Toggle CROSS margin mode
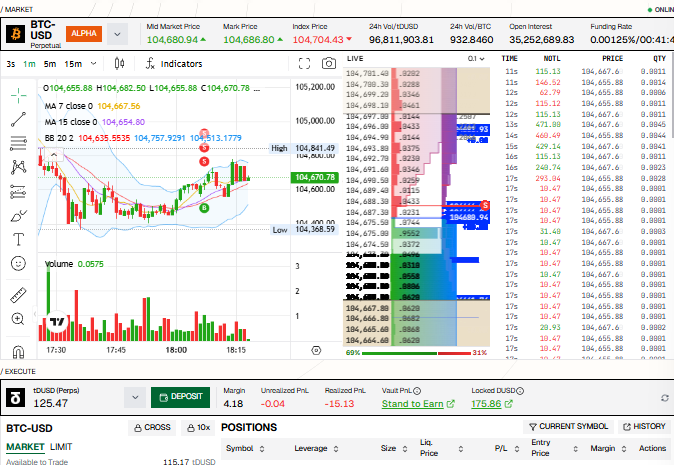This screenshot has width=674, height=465. pyautogui.click(x=152, y=428)
